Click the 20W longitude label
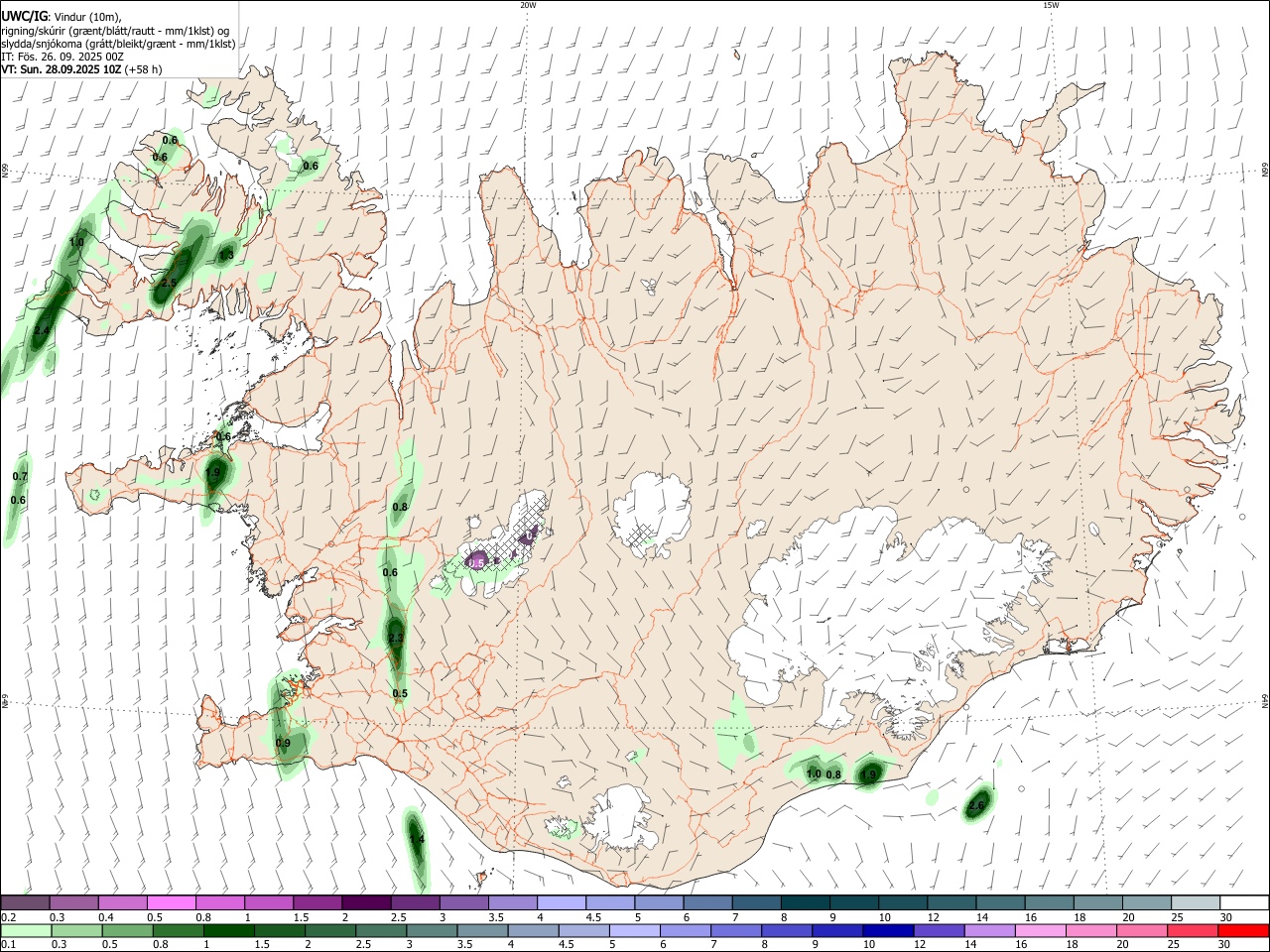 pyautogui.click(x=528, y=5)
